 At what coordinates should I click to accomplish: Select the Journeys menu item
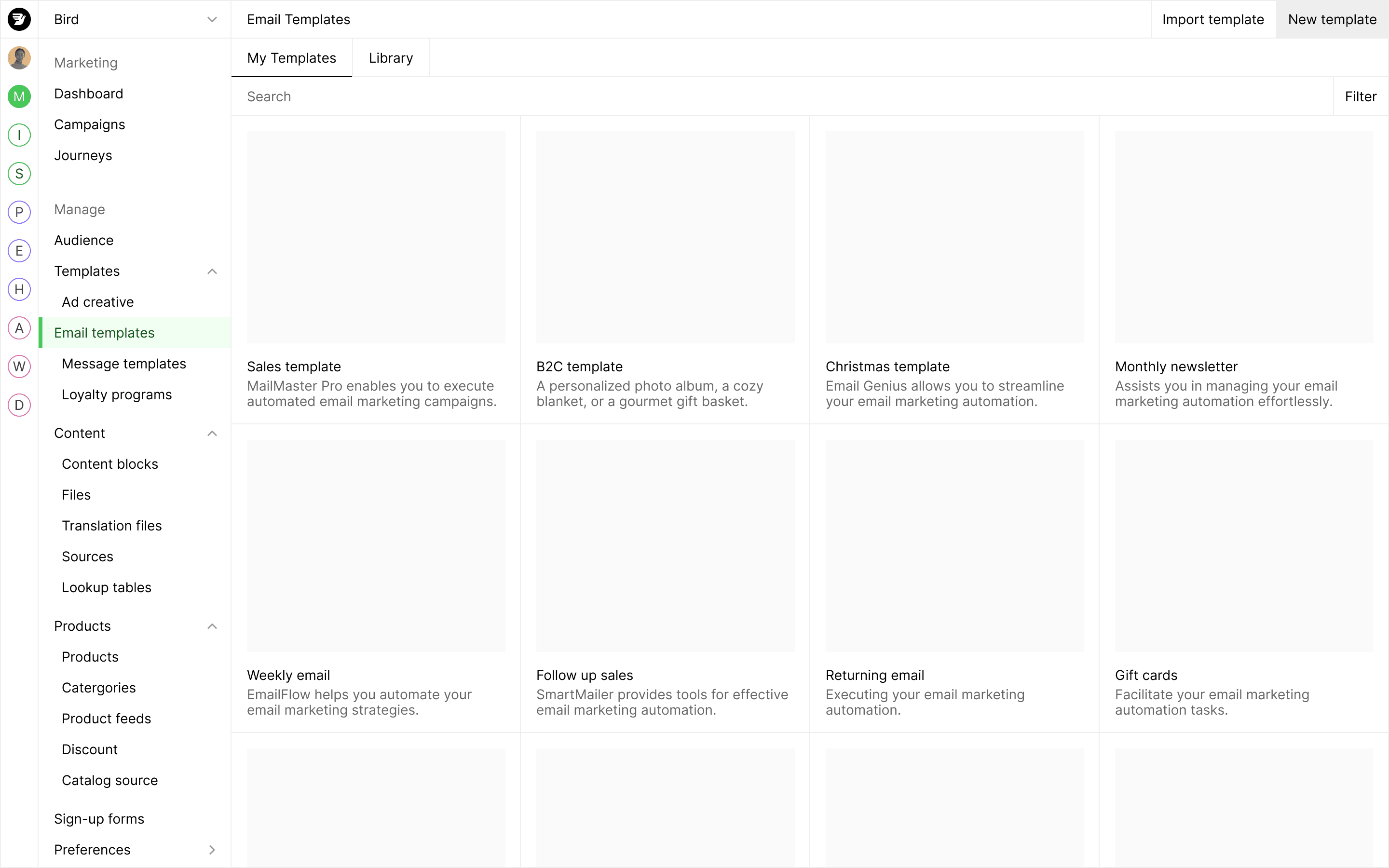(84, 155)
